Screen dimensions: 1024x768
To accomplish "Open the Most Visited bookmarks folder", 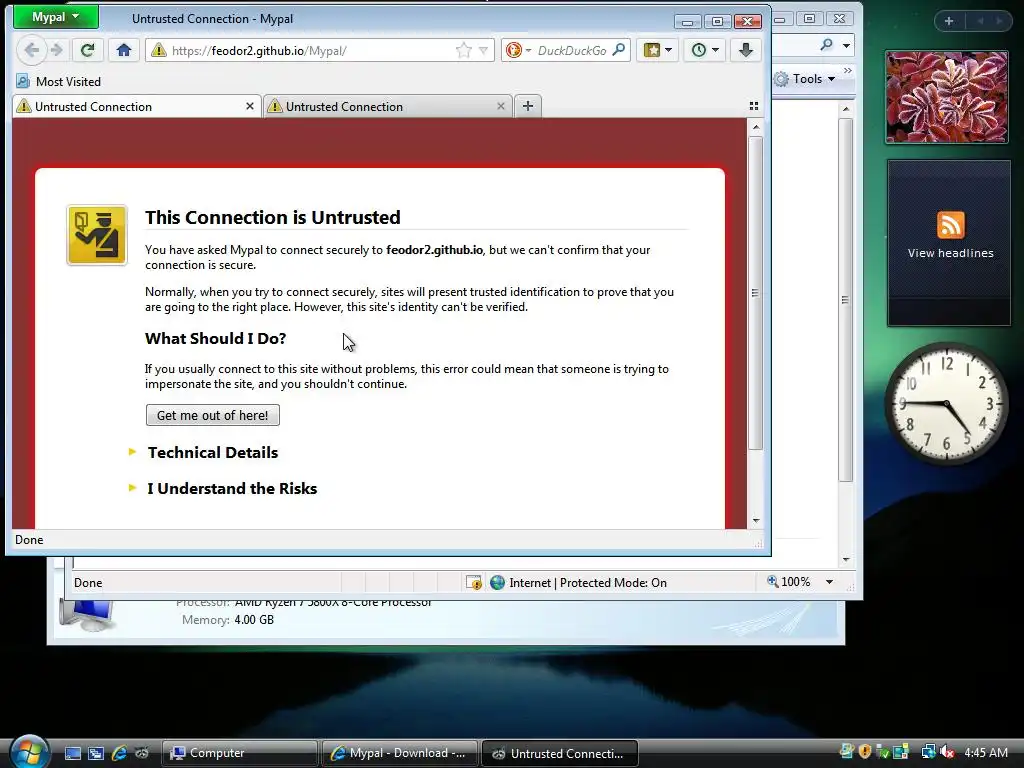I will (x=59, y=82).
